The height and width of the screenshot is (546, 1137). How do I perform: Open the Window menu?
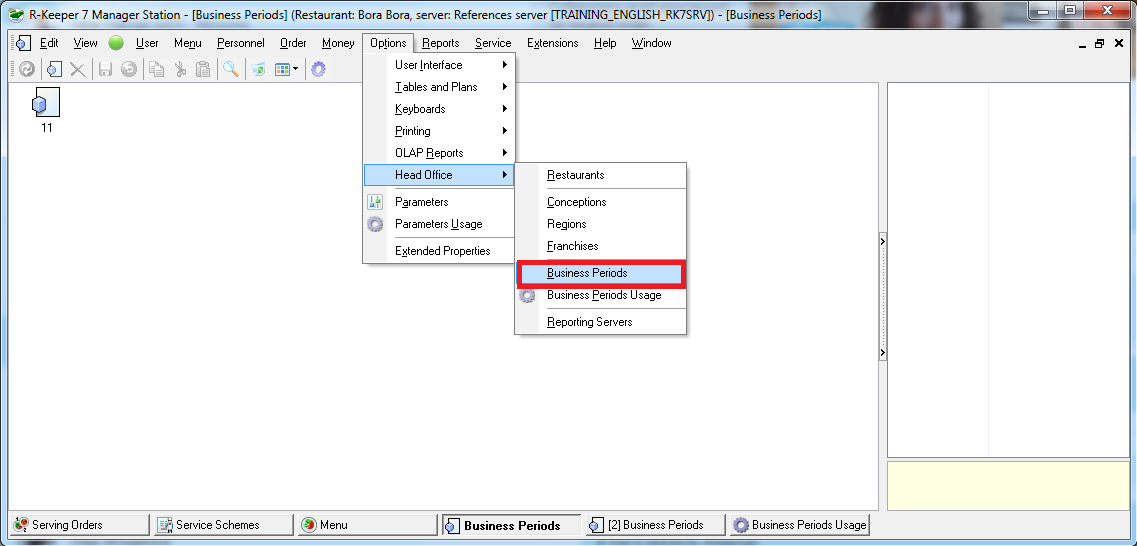[651, 43]
